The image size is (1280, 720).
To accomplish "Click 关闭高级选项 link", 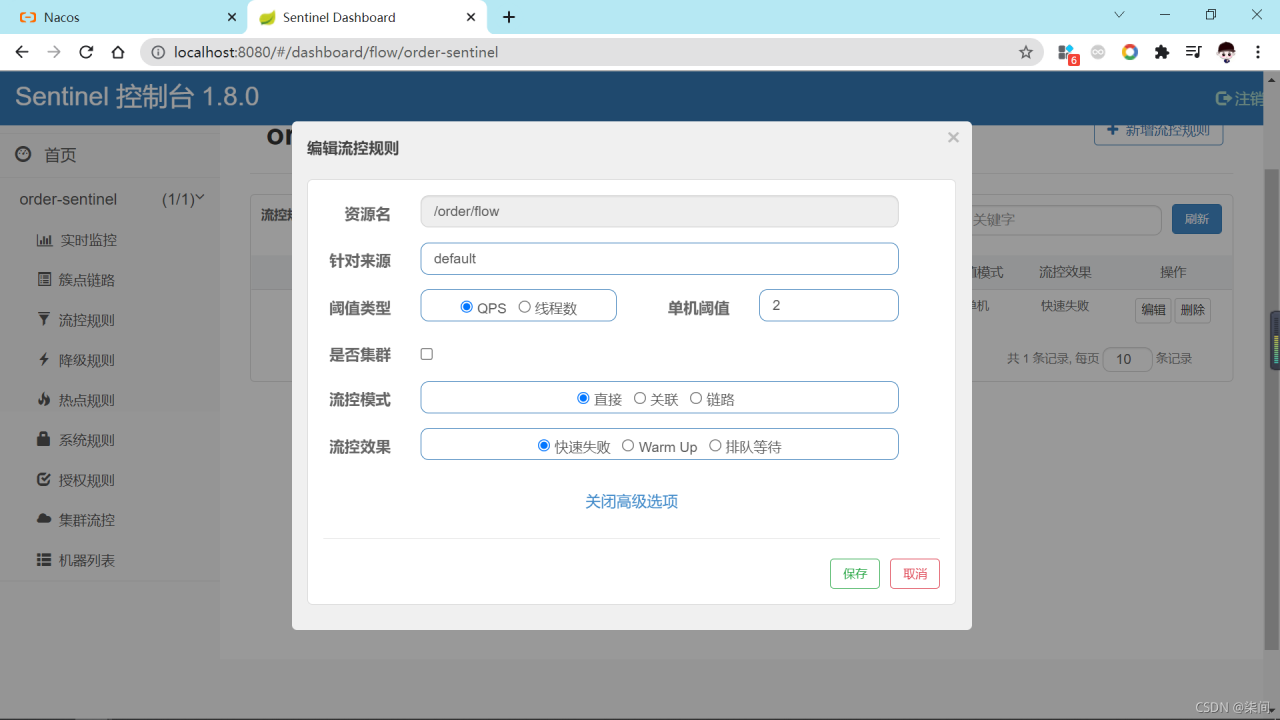I will point(632,501).
